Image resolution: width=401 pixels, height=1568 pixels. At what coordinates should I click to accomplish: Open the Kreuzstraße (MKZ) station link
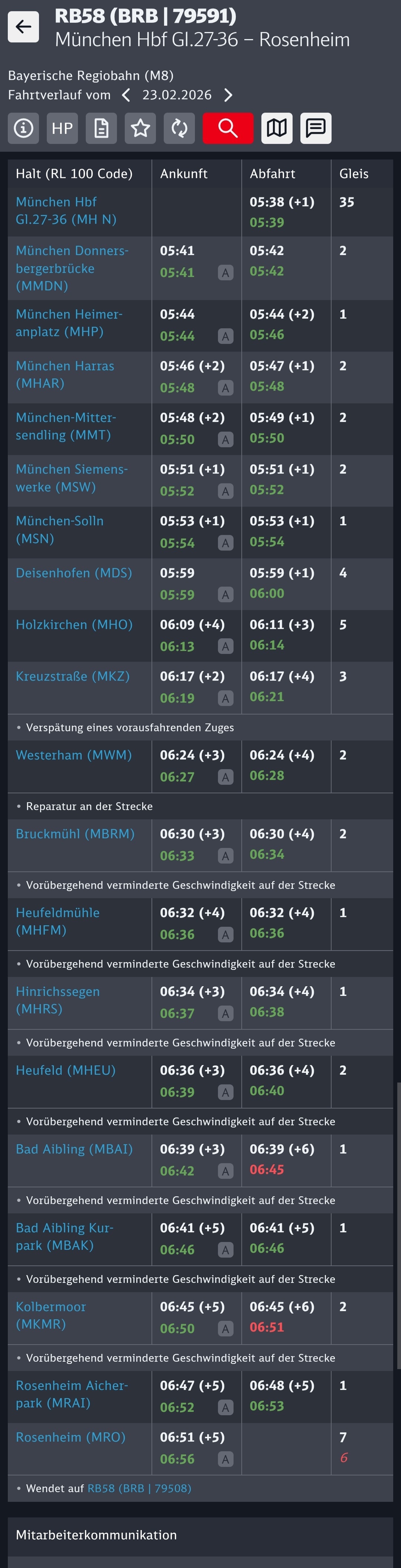pos(72,676)
